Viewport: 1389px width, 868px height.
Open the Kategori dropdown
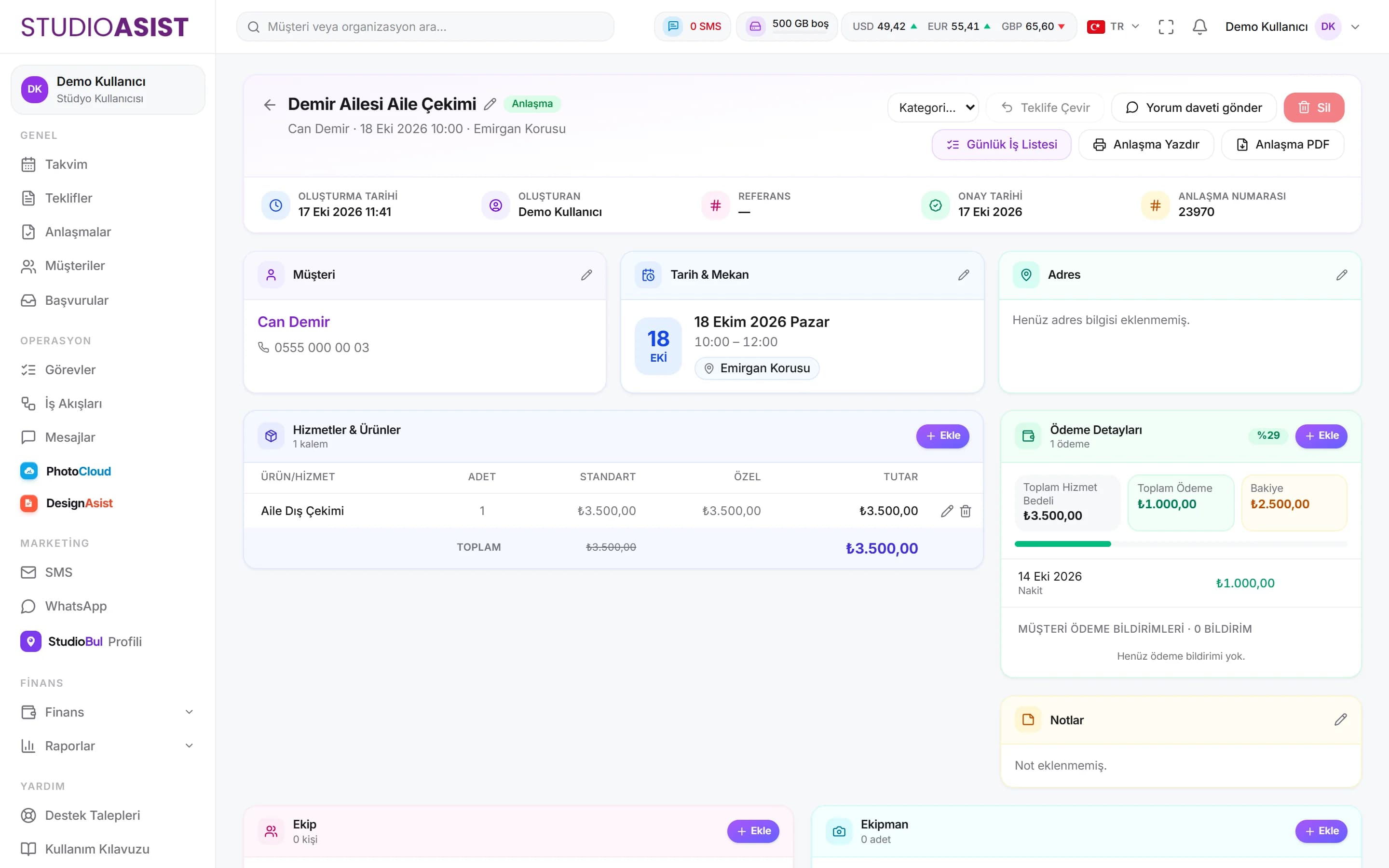933,108
